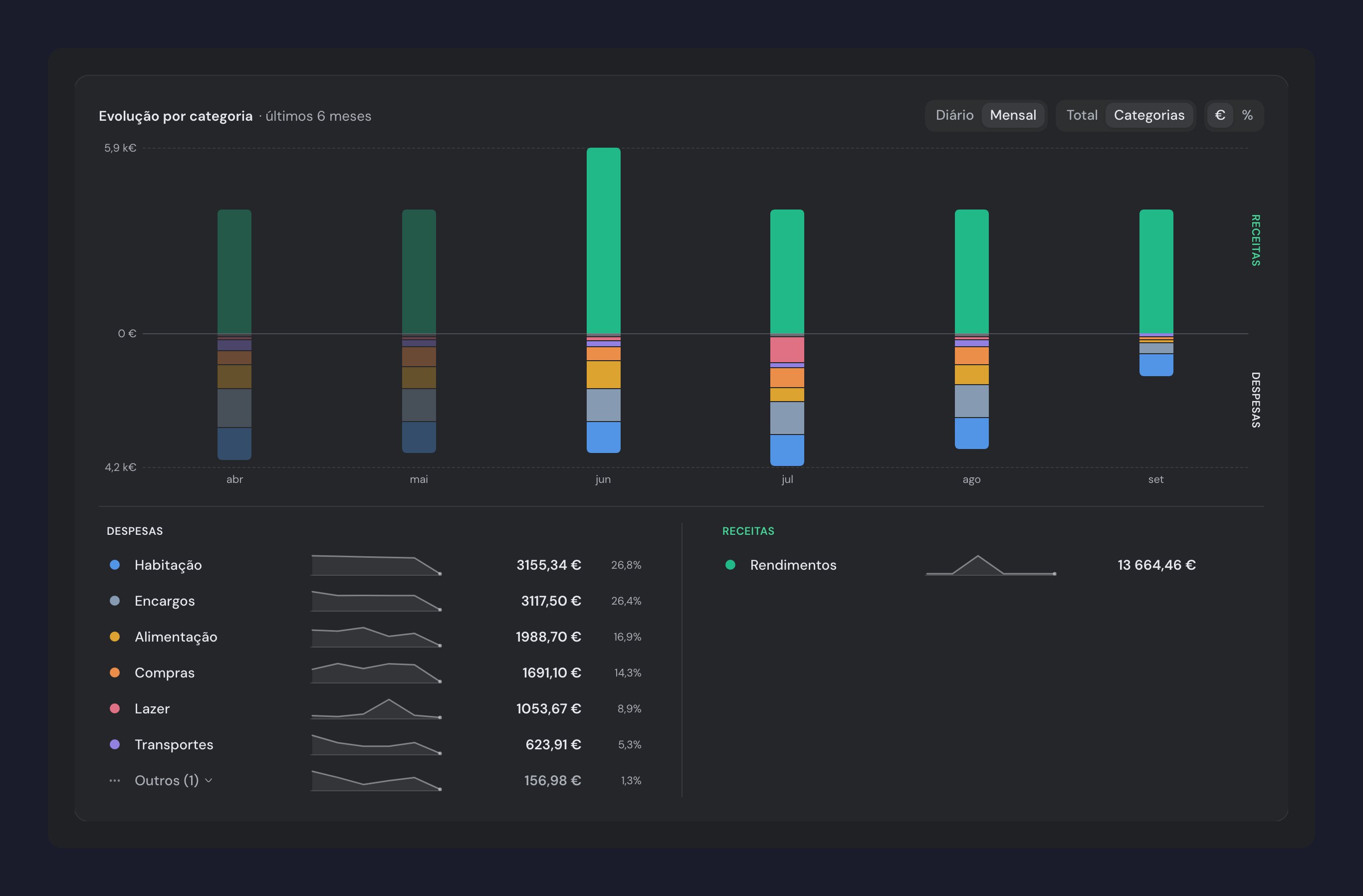Click the Rendimentos total 13 664,46 €
This screenshot has height=896, width=1363.
1156,565
